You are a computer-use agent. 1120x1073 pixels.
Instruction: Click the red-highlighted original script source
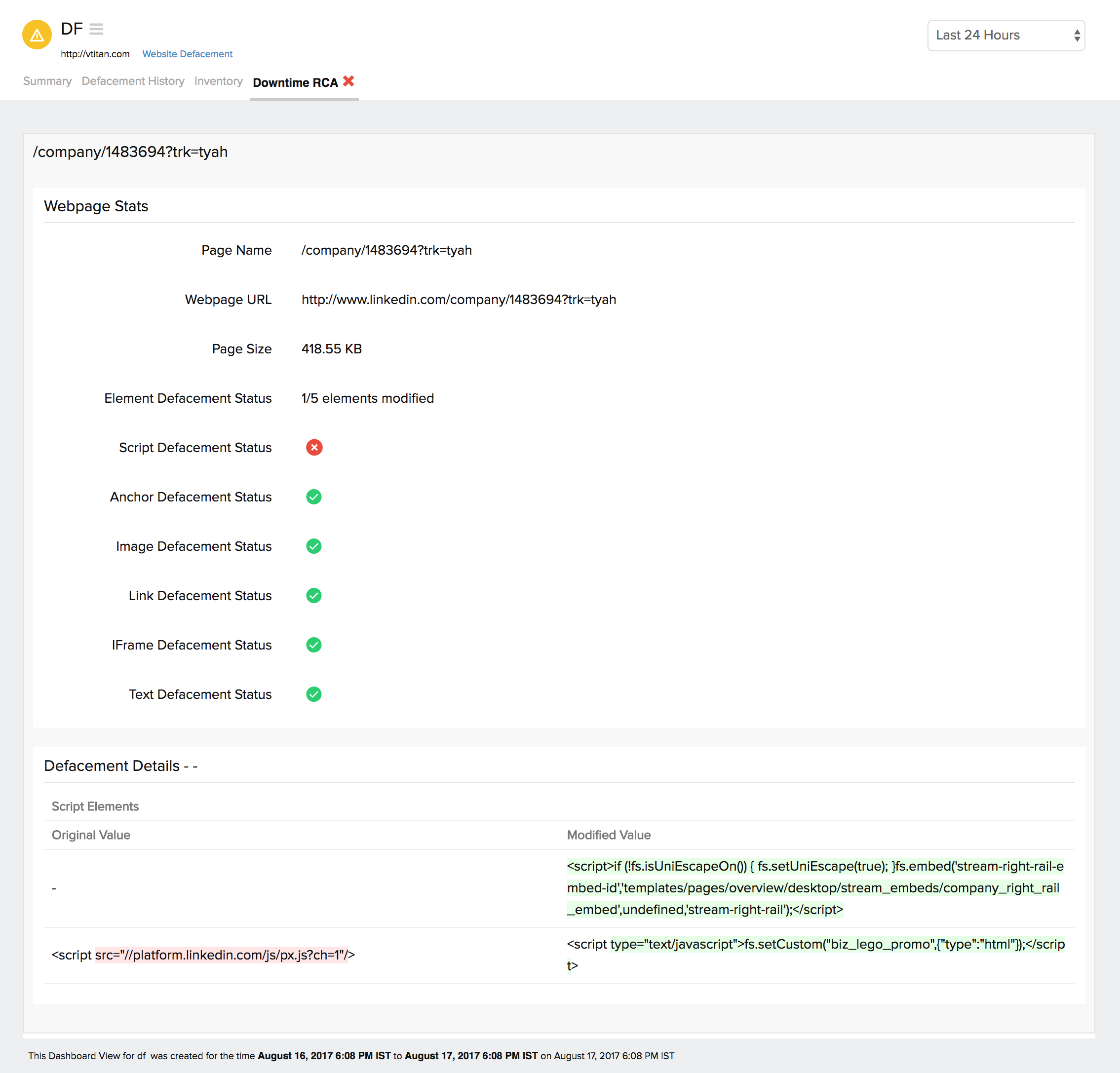tap(221, 955)
